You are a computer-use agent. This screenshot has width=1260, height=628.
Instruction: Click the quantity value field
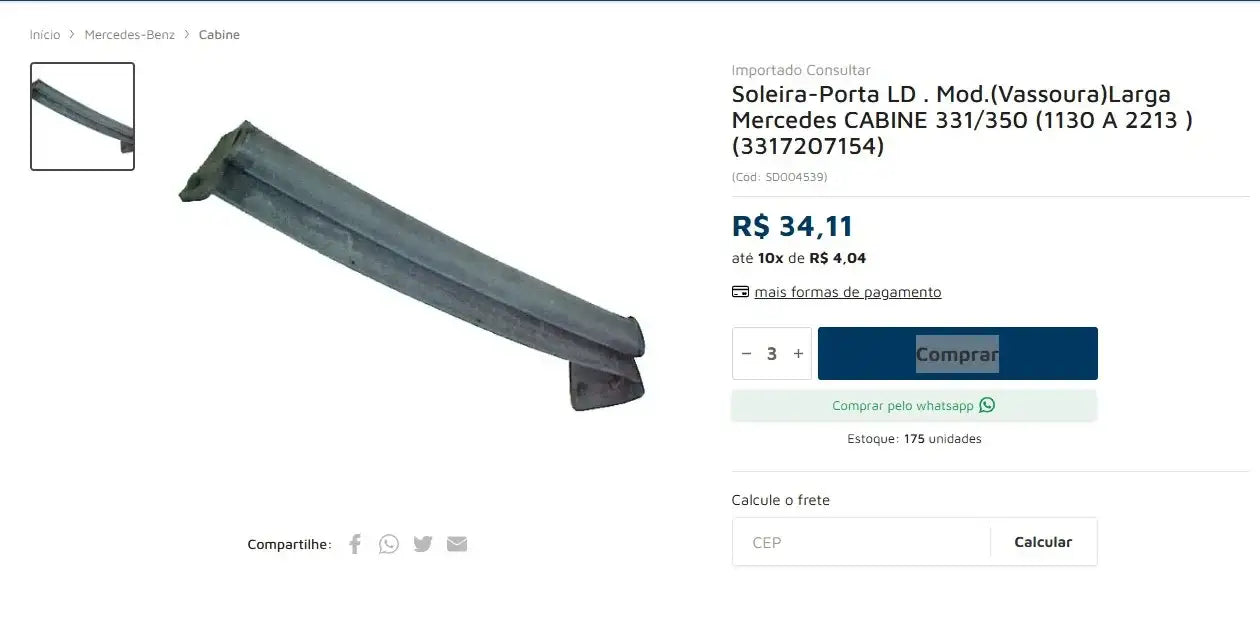[x=772, y=353]
